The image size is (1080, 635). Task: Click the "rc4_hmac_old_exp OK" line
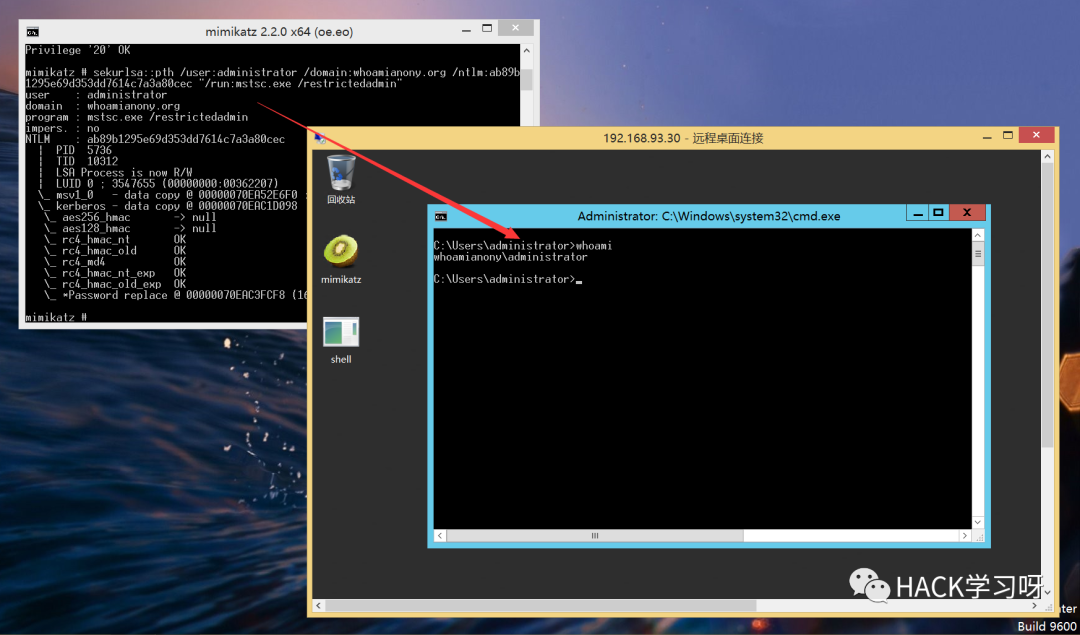point(115,284)
